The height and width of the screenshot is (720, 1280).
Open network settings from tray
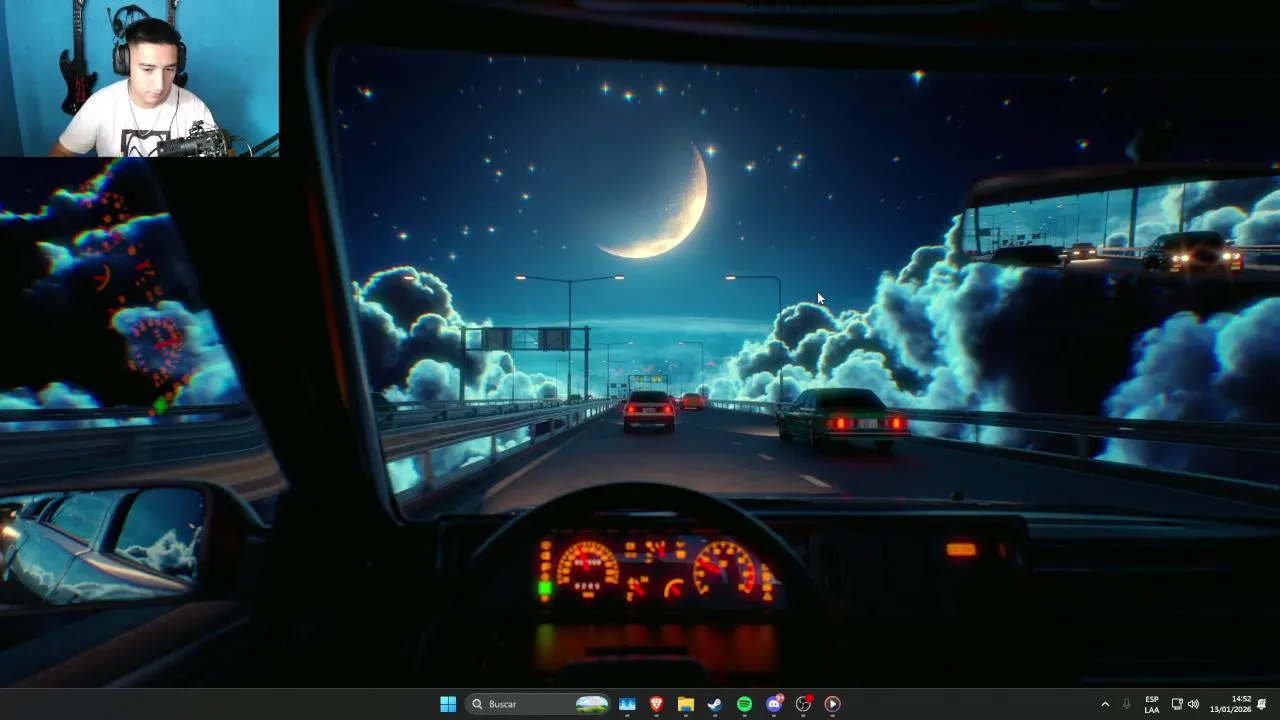(x=1177, y=704)
